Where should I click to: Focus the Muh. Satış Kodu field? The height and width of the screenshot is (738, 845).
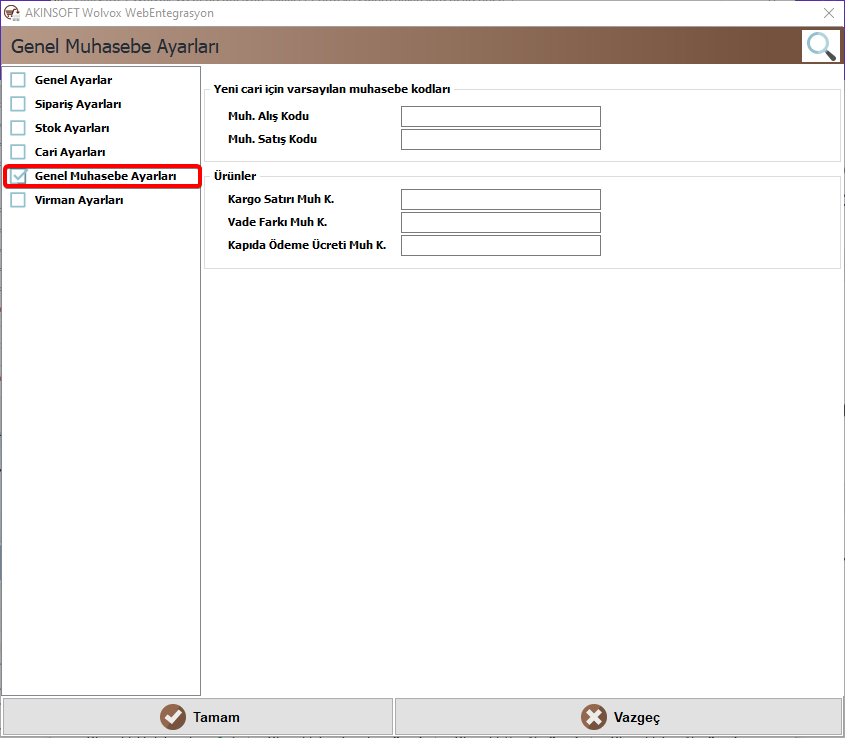click(x=501, y=139)
